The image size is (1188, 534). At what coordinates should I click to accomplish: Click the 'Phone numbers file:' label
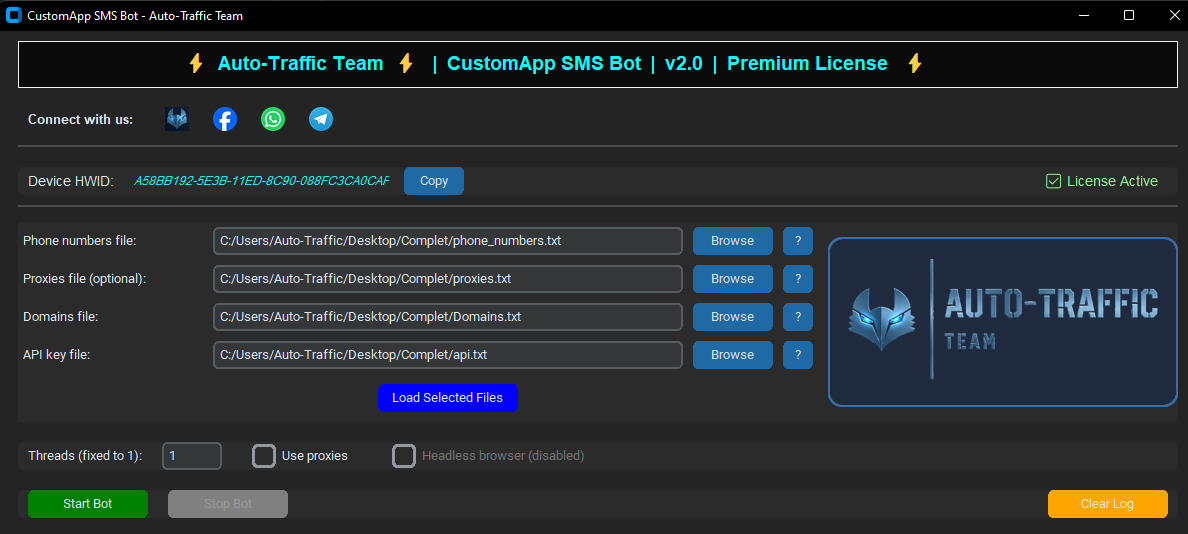click(80, 241)
